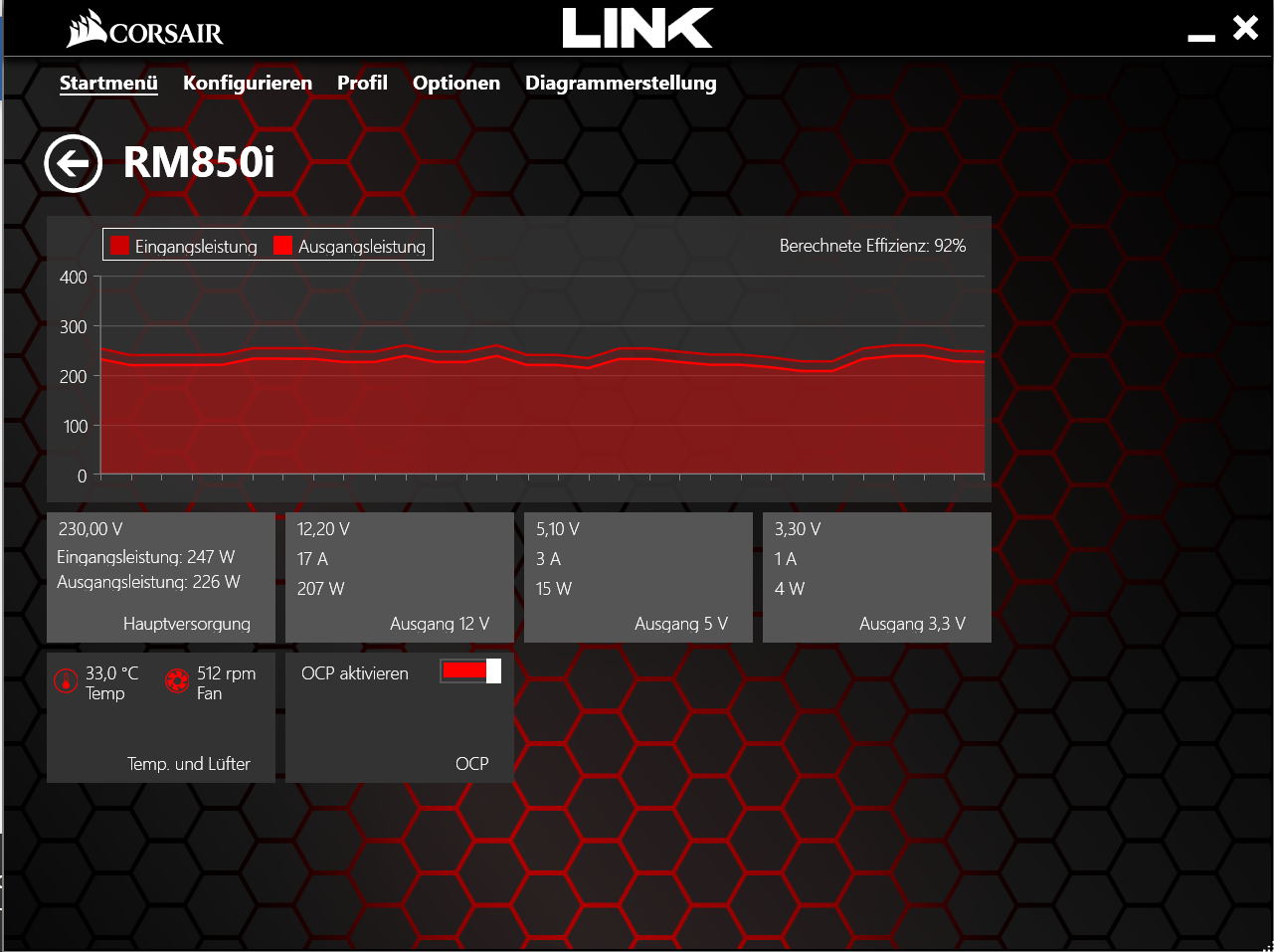1274x952 pixels.
Task: Click the thermometer temperature icon
Action: pos(66,681)
